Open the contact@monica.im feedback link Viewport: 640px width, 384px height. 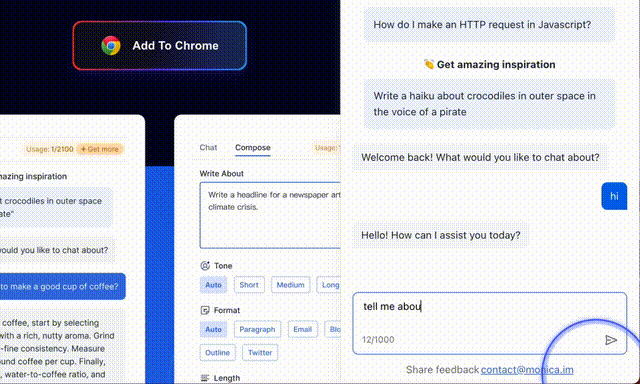tap(527, 370)
